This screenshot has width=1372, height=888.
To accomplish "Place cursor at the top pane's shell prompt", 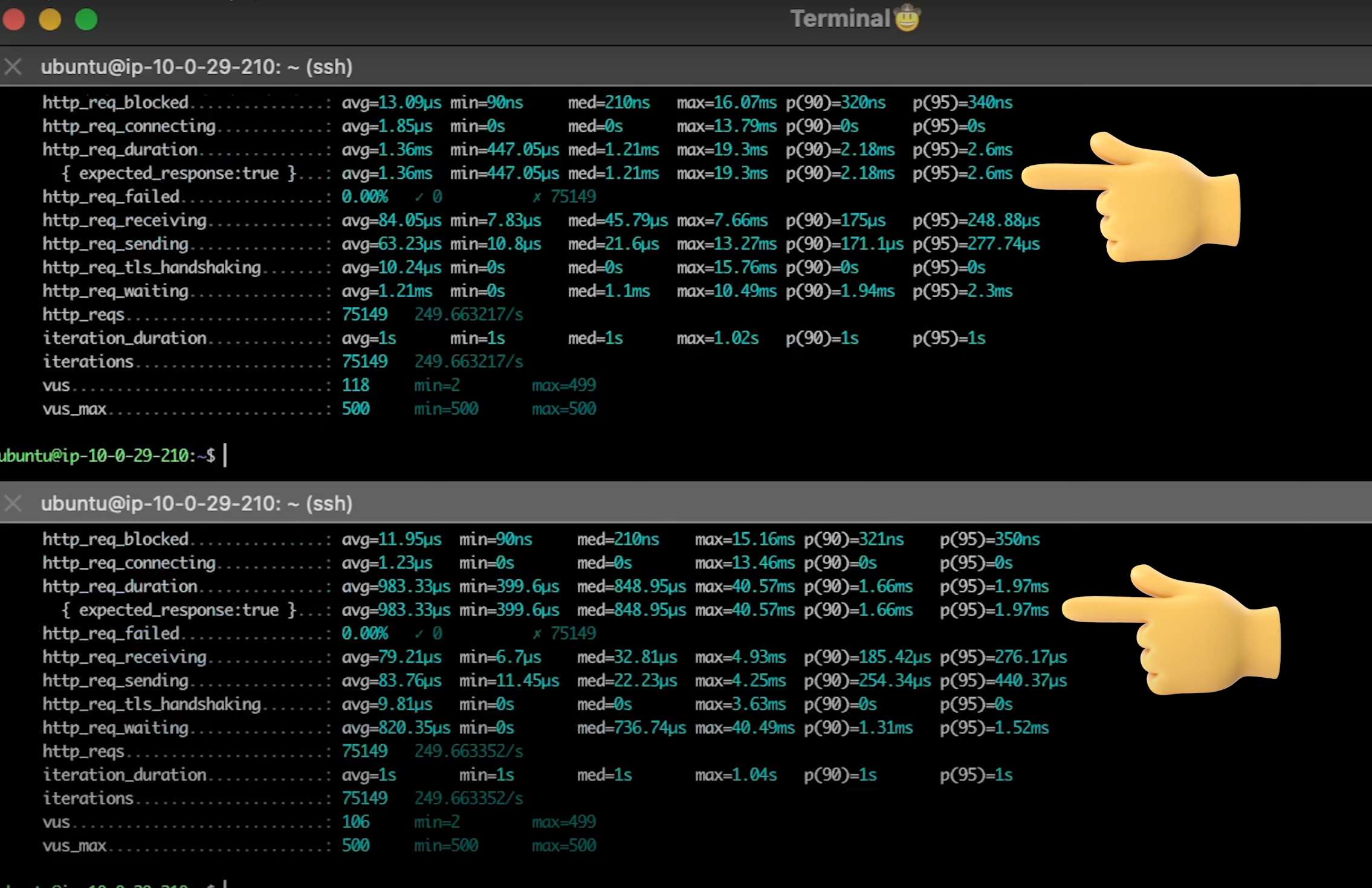I will pyautogui.click(x=225, y=455).
